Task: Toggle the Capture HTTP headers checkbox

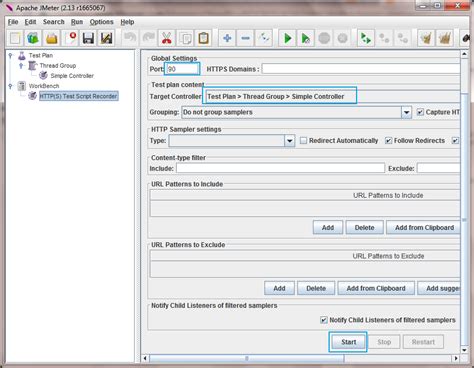Action: click(x=420, y=112)
